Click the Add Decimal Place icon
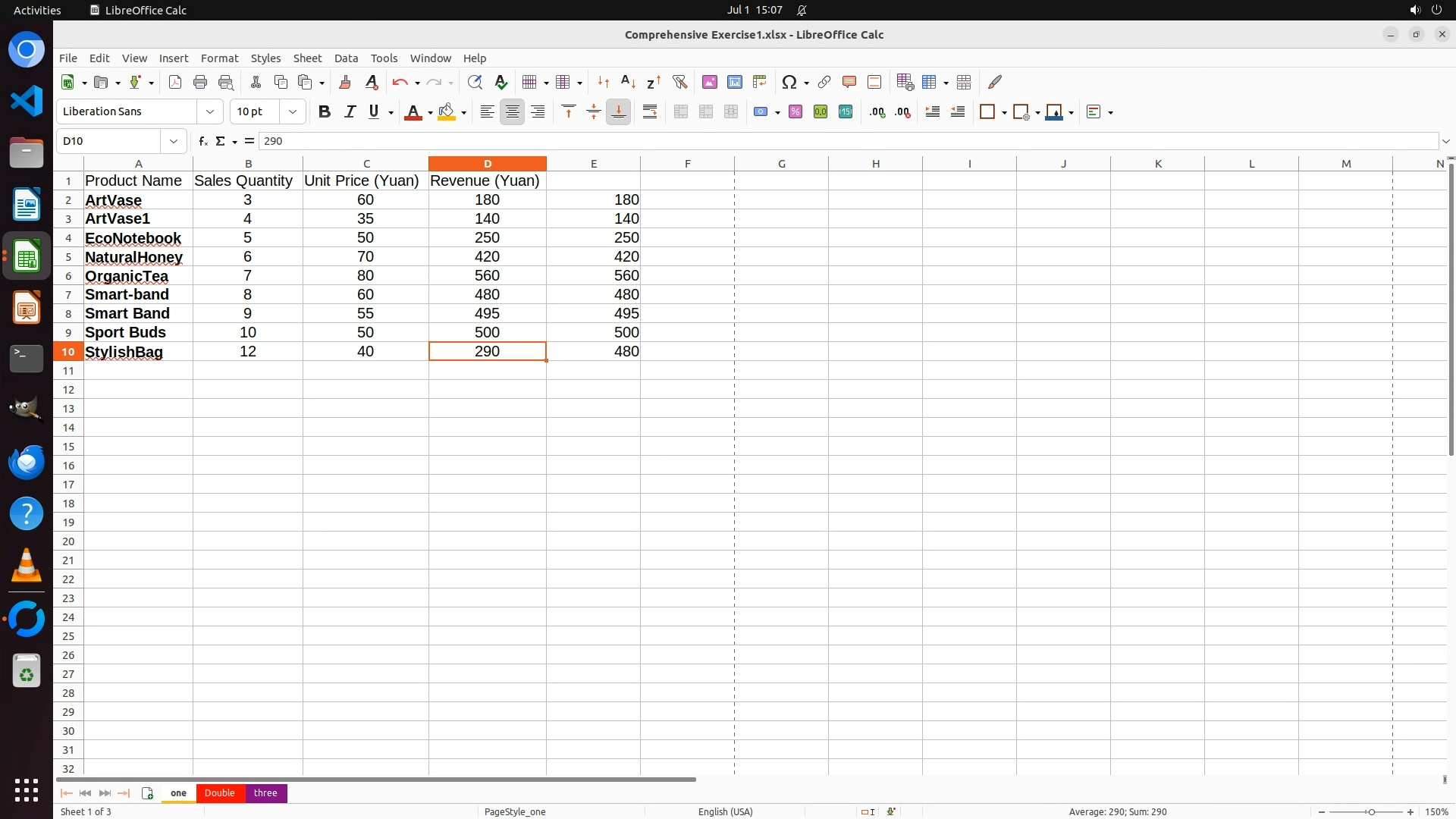 tap(877, 111)
